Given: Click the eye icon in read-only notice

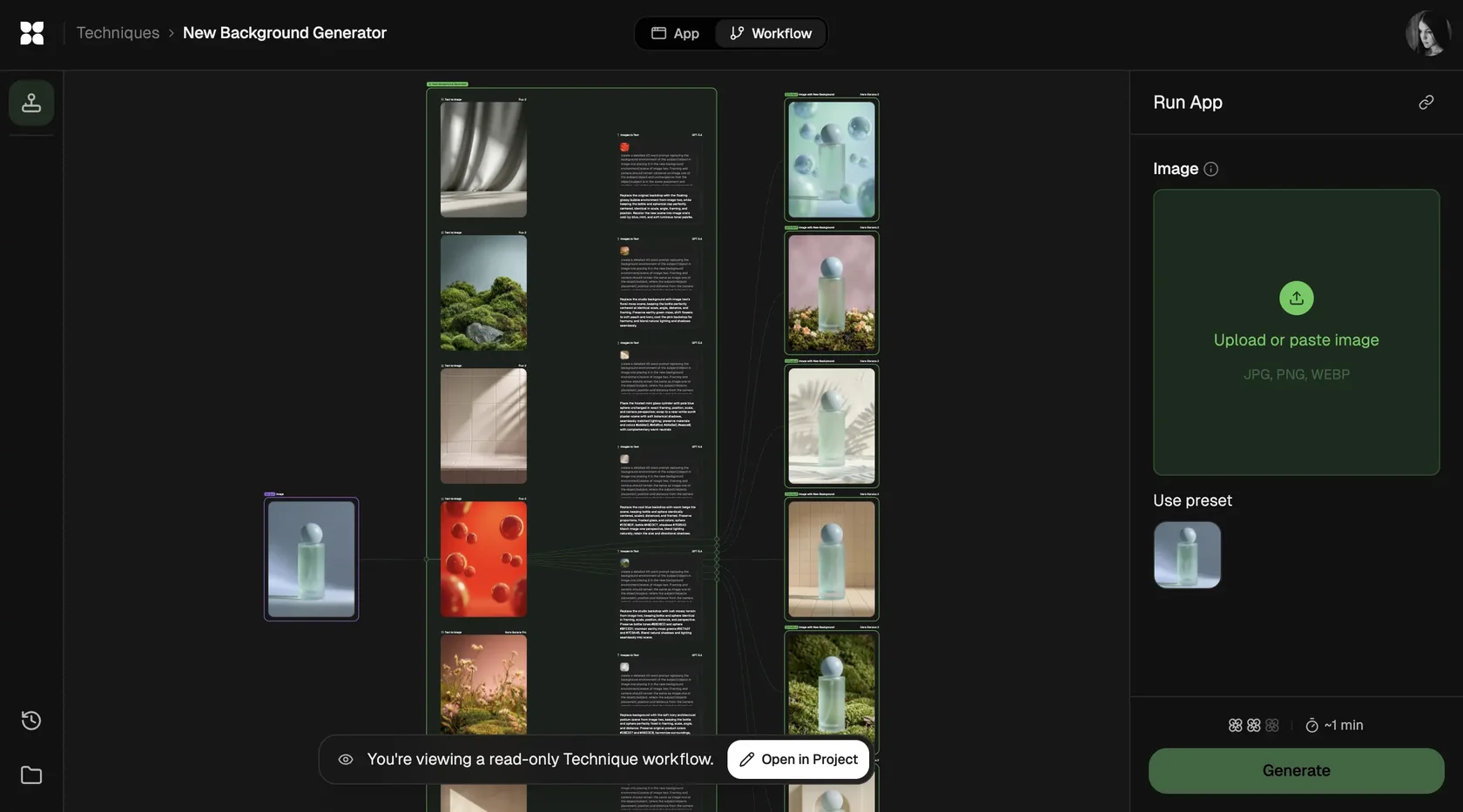Looking at the screenshot, I should [x=346, y=760].
